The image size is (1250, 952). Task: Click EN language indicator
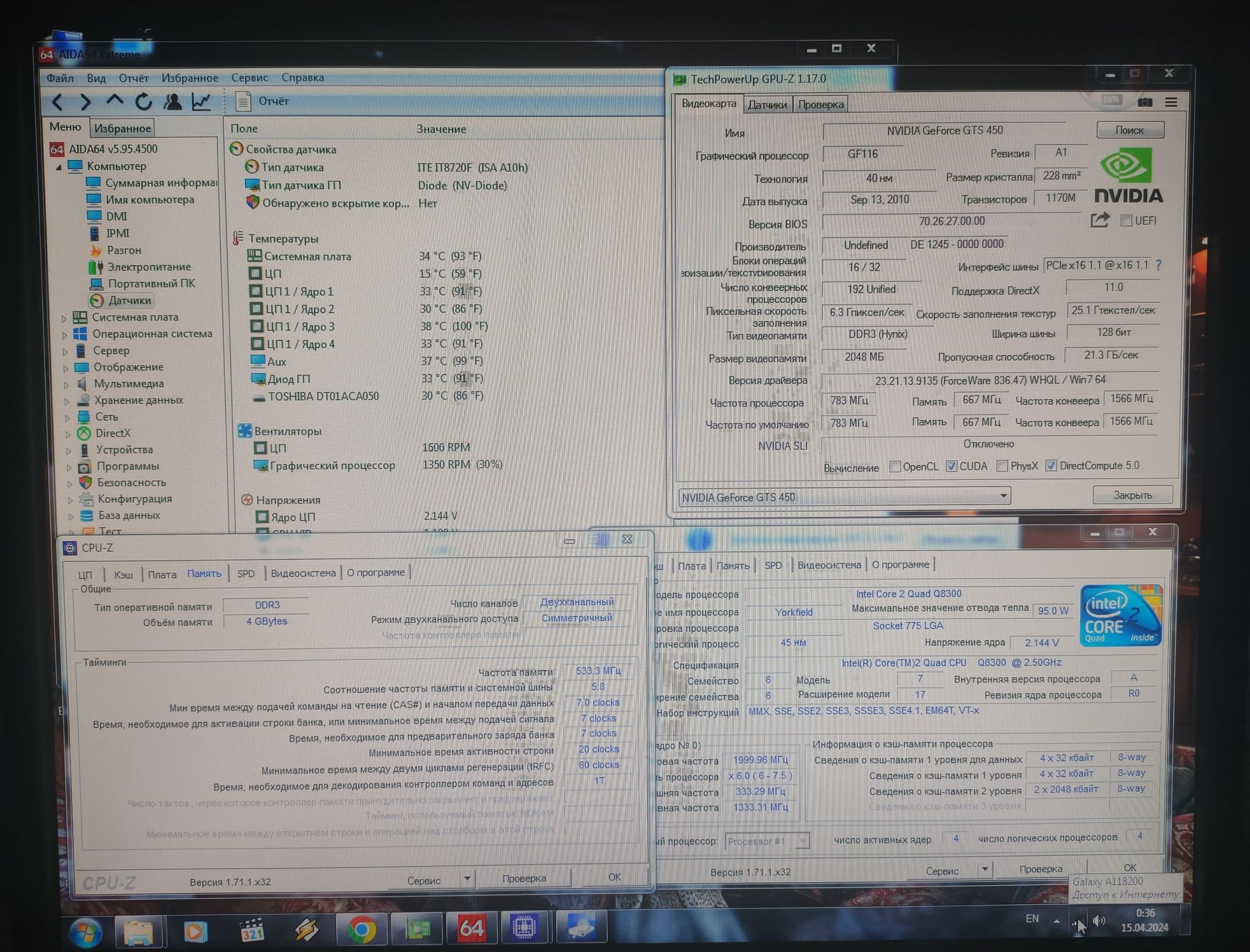click(x=1032, y=918)
